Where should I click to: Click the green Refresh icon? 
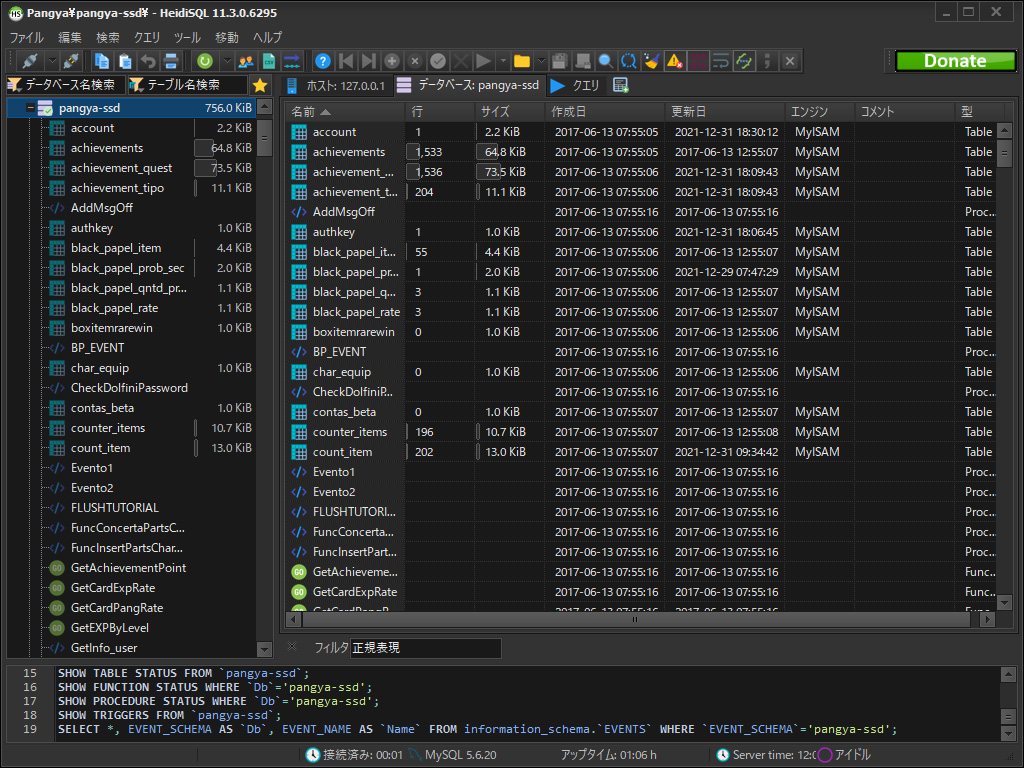[205, 61]
